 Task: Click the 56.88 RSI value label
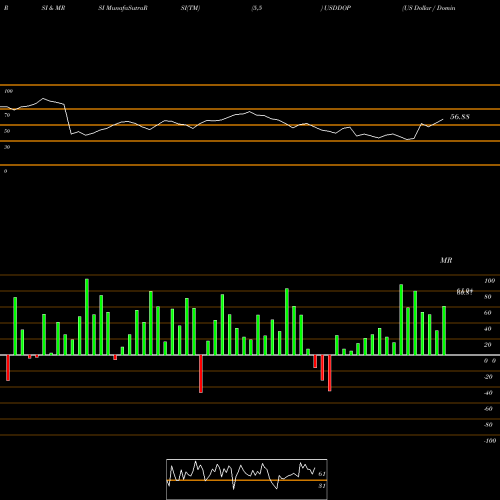[460, 117]
